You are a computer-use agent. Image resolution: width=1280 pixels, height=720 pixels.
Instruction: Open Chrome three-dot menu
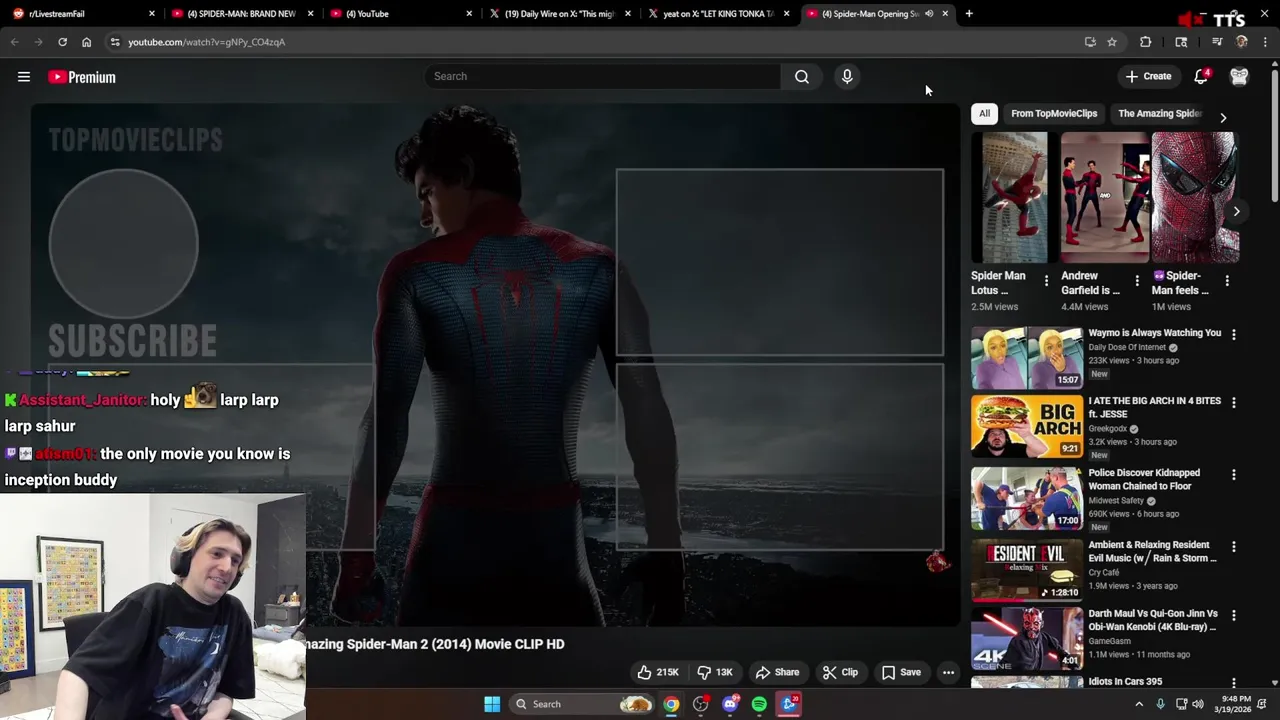tap(1266, 42)
